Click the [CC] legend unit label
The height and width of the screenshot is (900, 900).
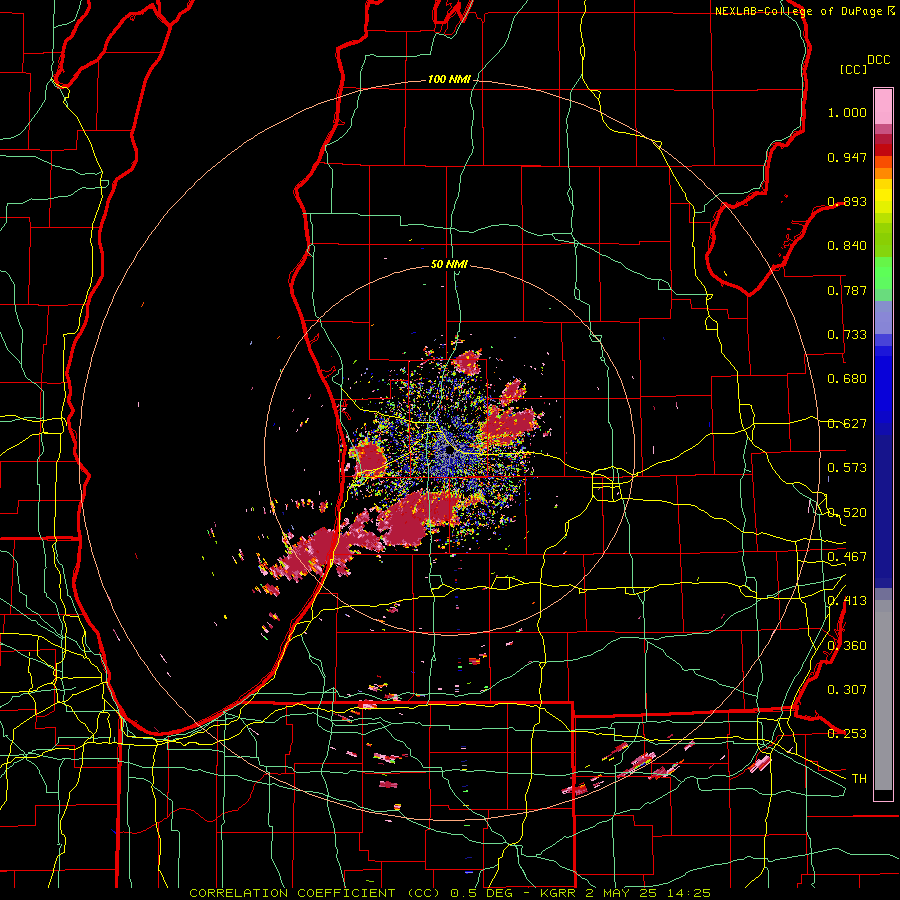(x=854, y=69)
